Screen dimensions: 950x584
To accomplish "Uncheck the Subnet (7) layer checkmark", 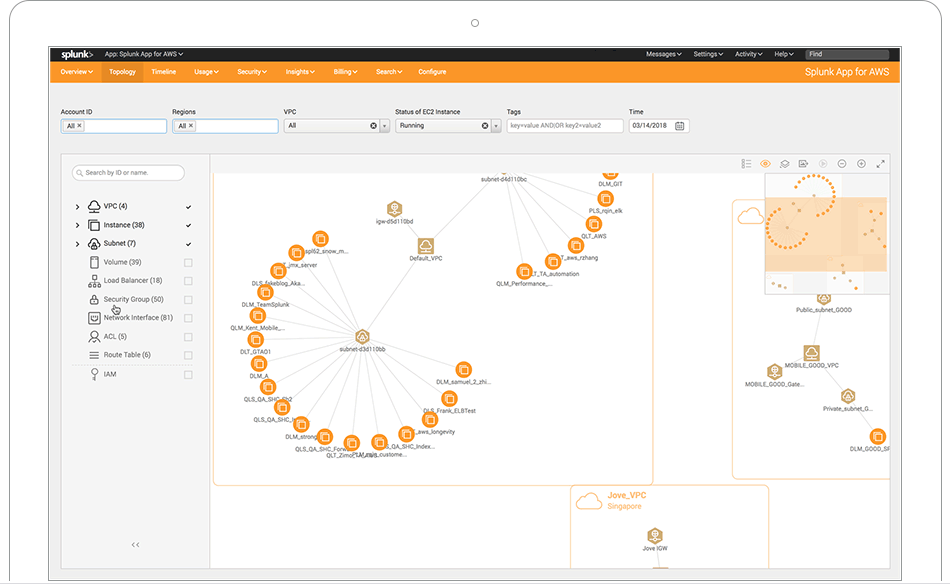I will [x=188, y=244].
